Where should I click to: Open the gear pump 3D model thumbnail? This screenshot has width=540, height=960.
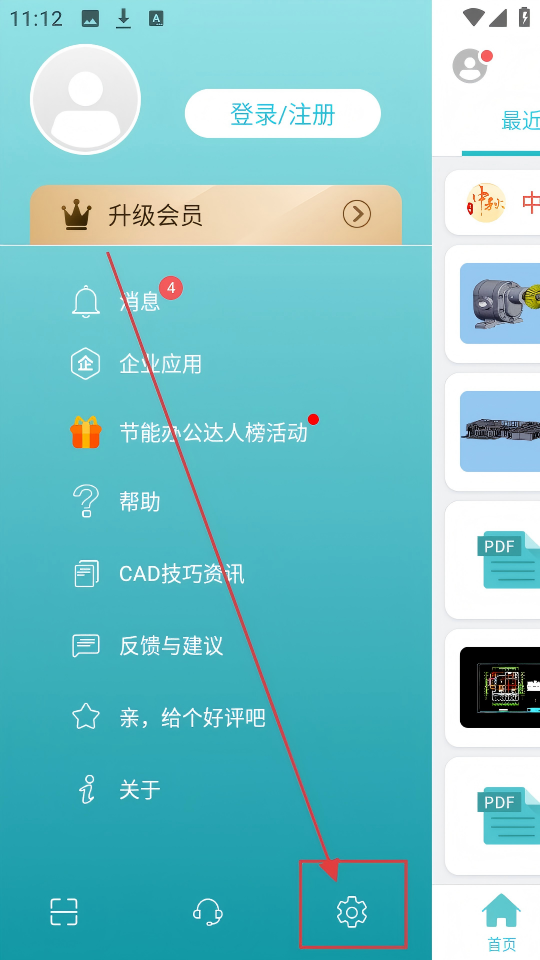coord(500,304)
